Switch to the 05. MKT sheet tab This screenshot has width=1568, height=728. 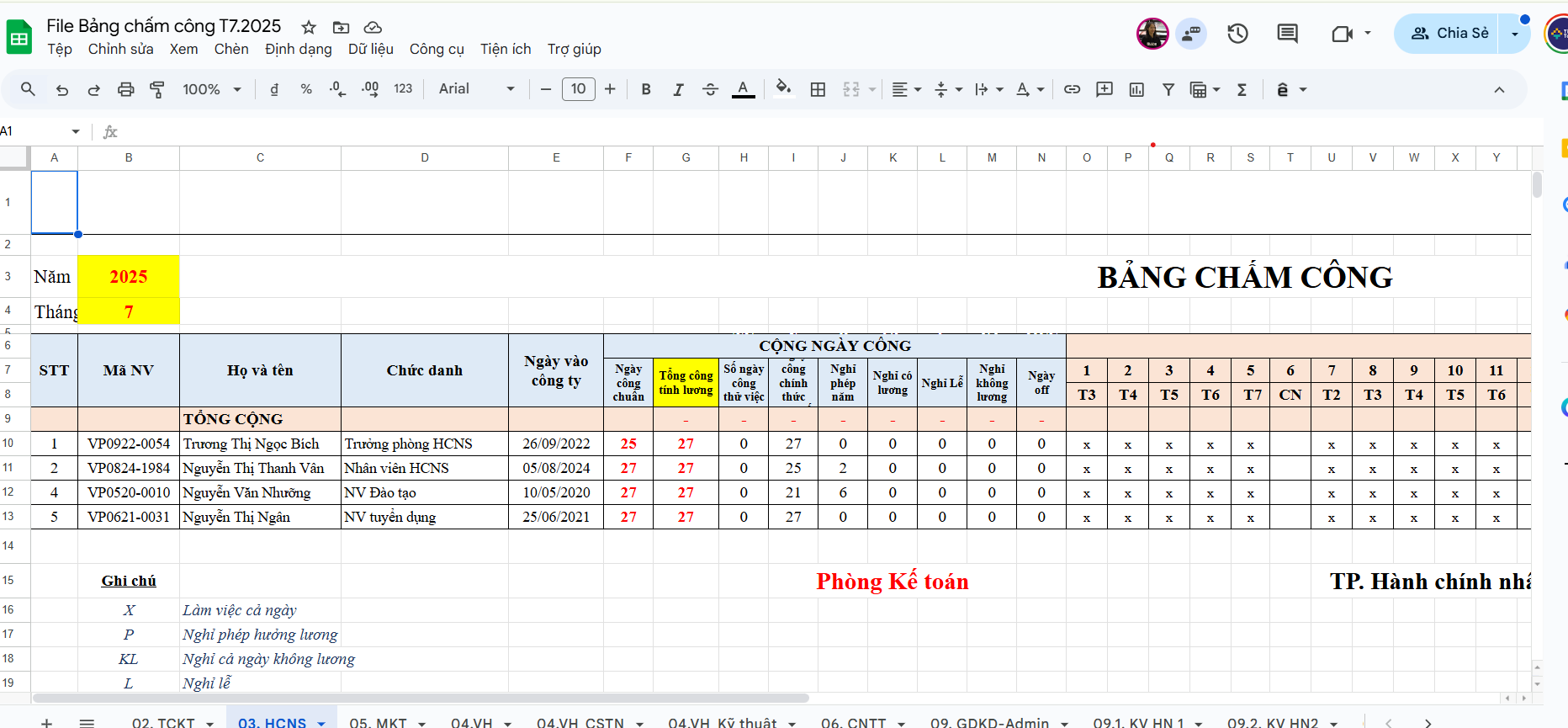pyautogui.click(x=378, y=722)
